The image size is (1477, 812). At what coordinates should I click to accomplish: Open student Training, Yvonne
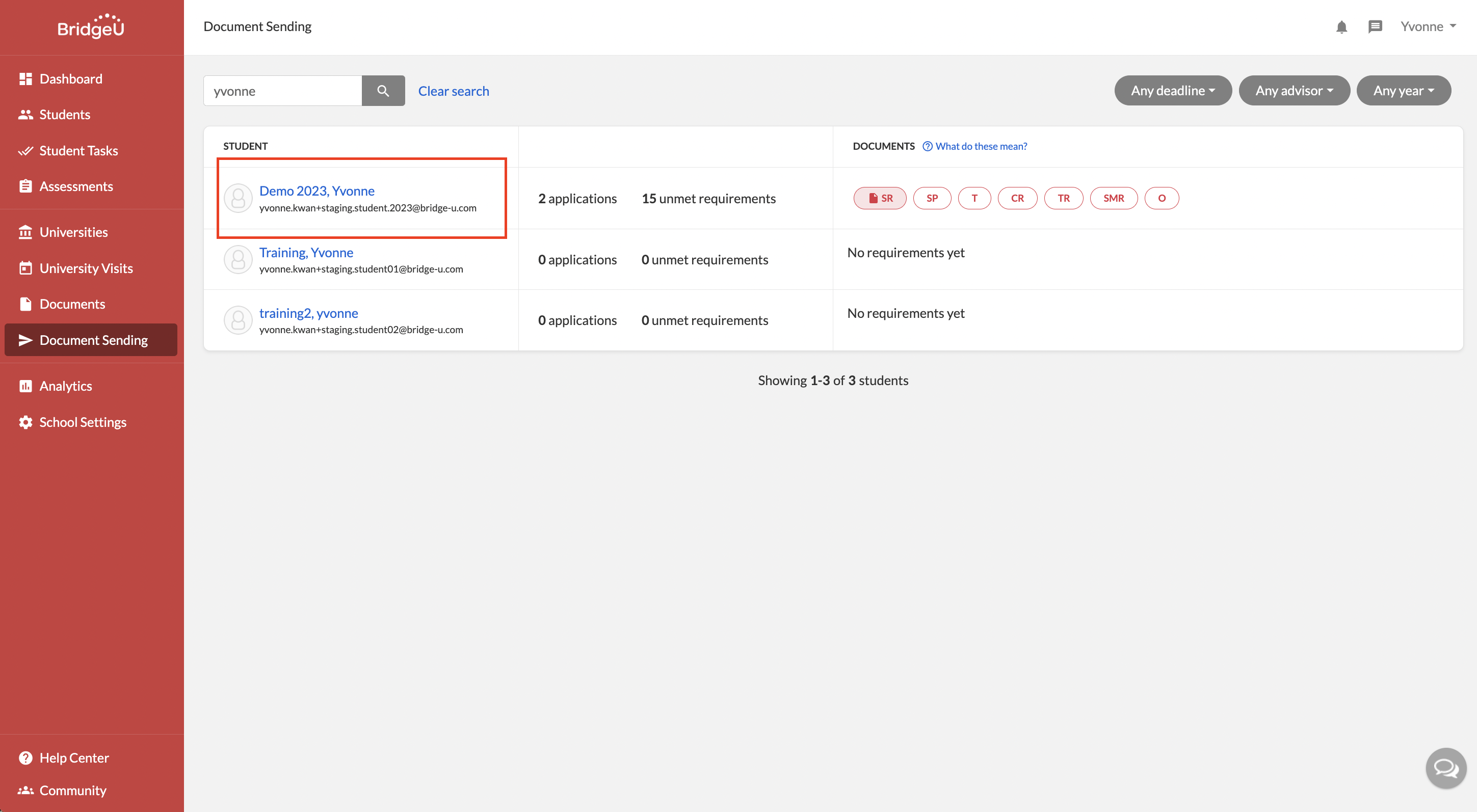[x=306, y=252]
